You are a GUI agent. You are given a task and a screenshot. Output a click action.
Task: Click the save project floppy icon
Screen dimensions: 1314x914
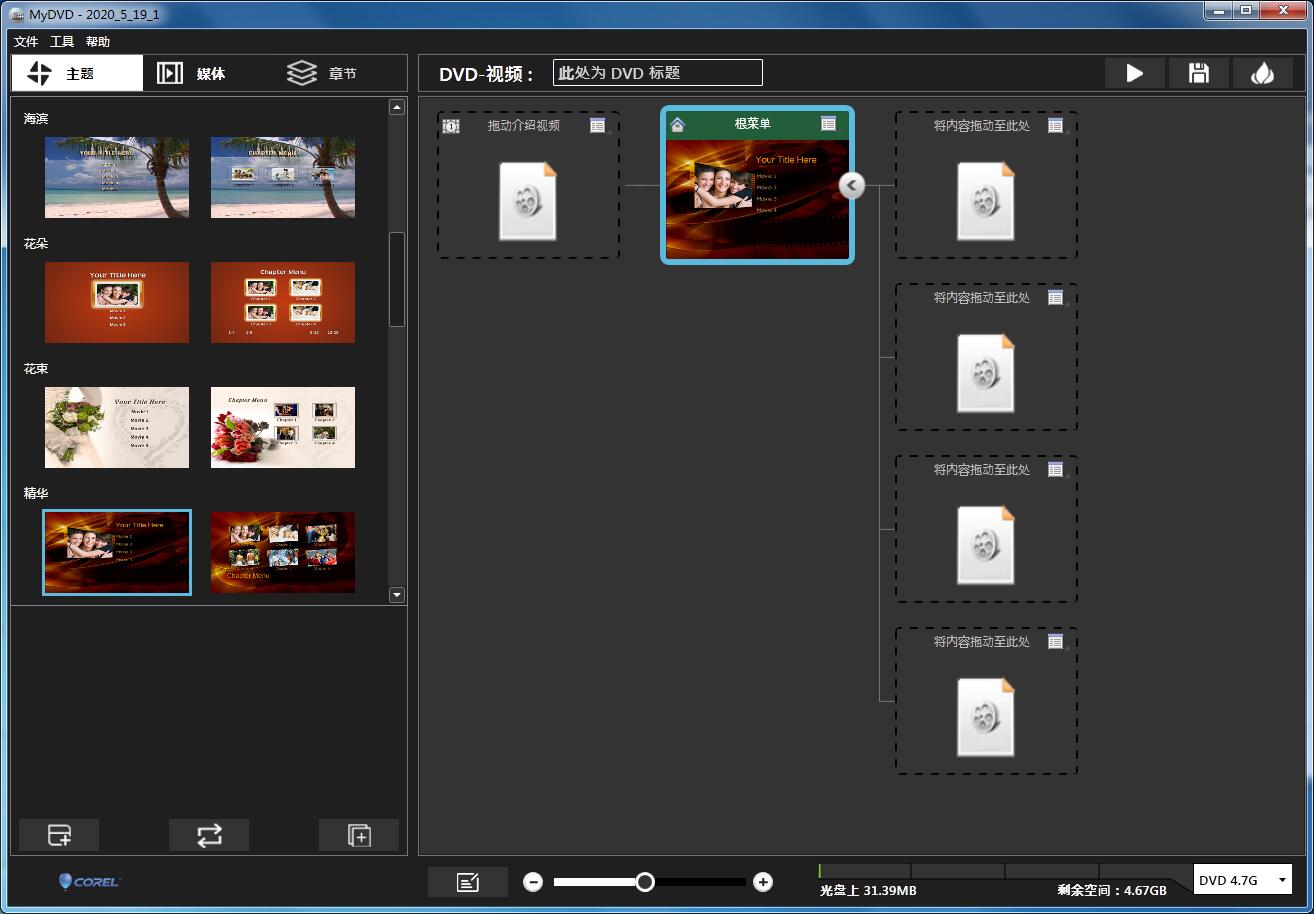pos(1198,73)
